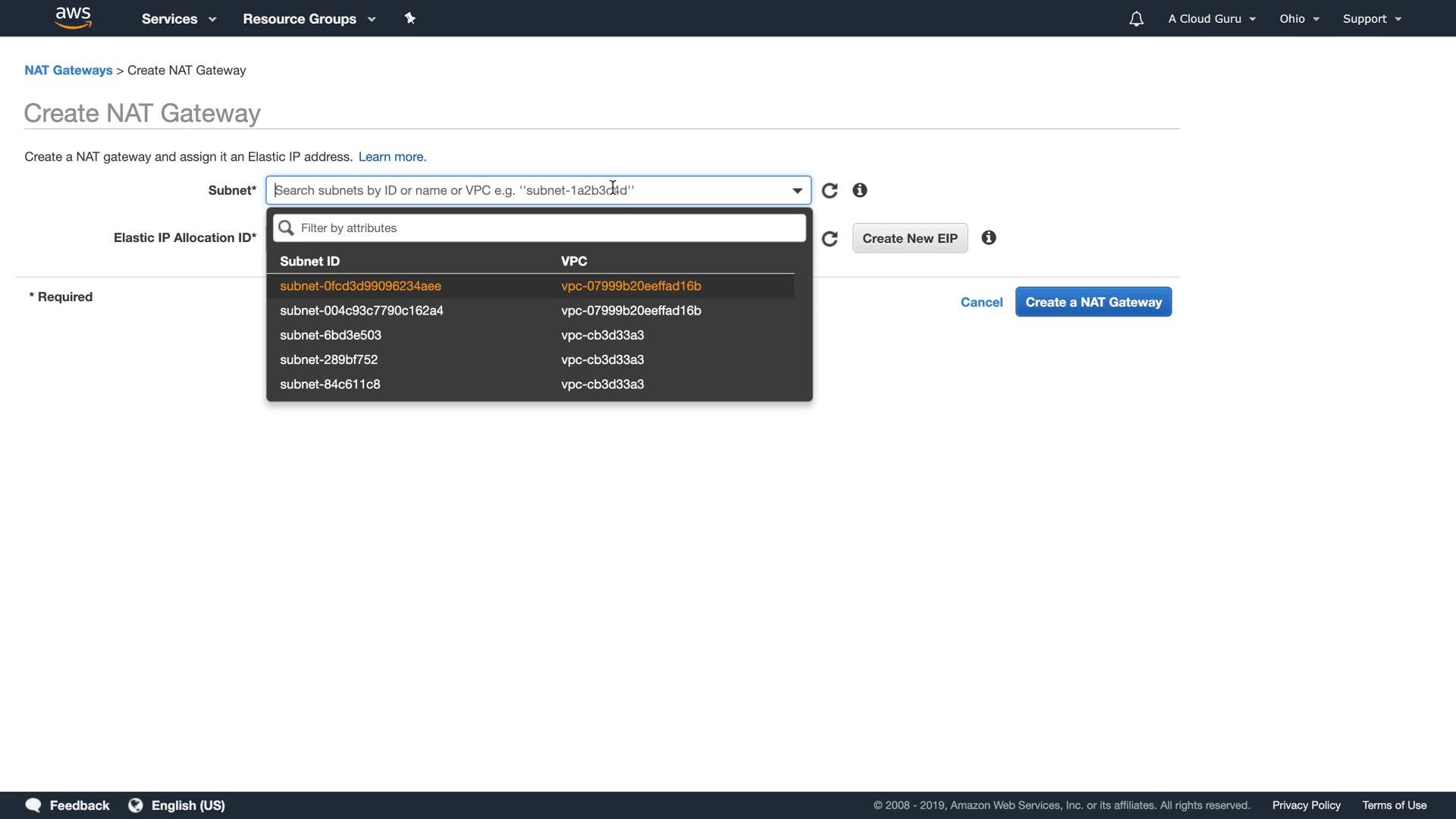Click the Create New EIP button
Viewport: 1456px width, 819px height.
[x=909, y=238]
